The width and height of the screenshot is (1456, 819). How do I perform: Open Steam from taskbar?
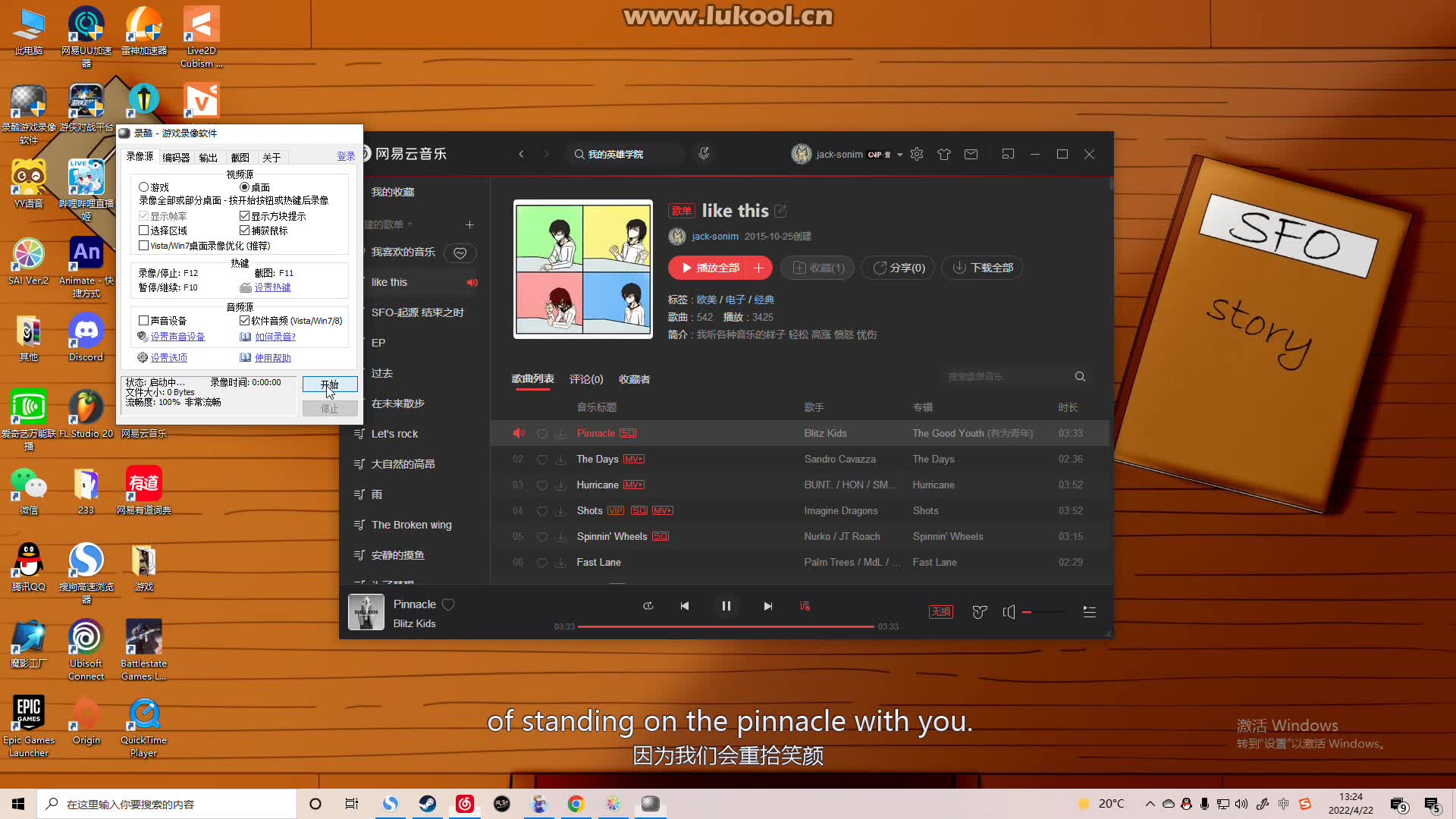click(428, 804)
